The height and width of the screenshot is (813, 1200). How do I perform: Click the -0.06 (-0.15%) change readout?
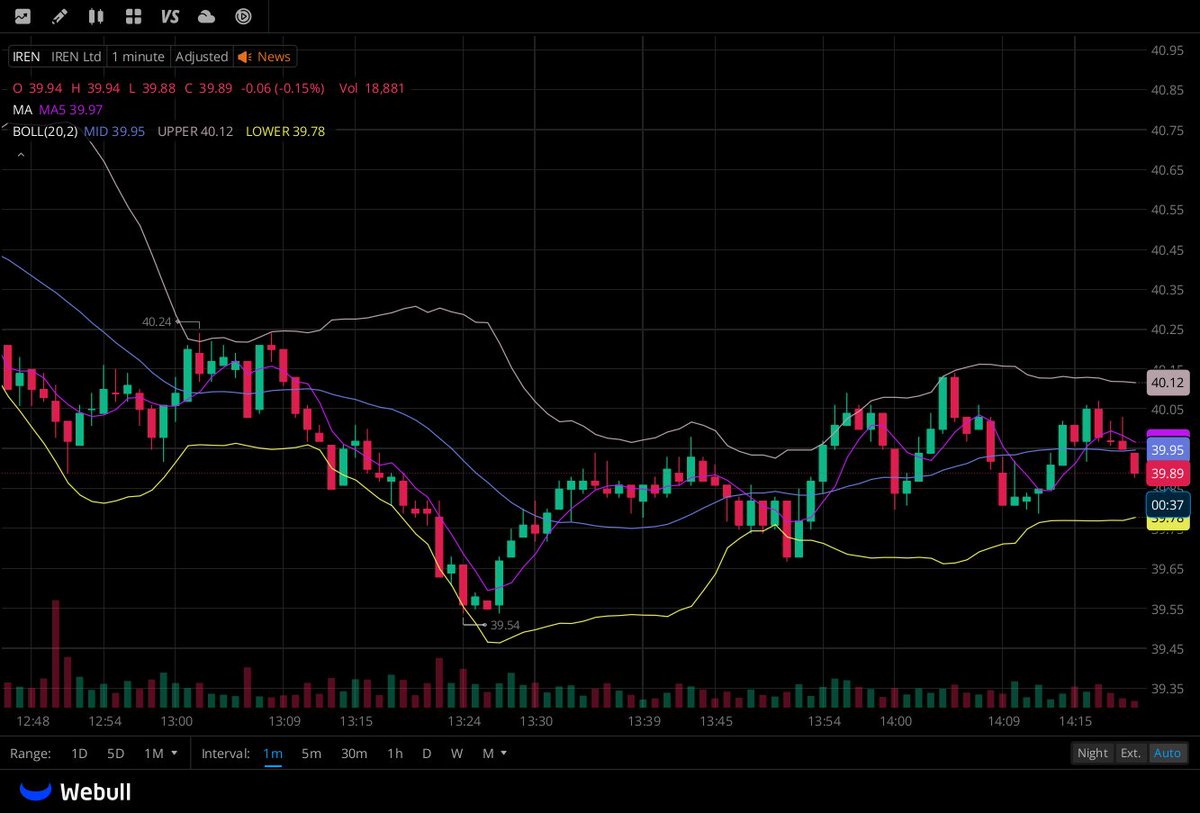(x=285, y=88)
